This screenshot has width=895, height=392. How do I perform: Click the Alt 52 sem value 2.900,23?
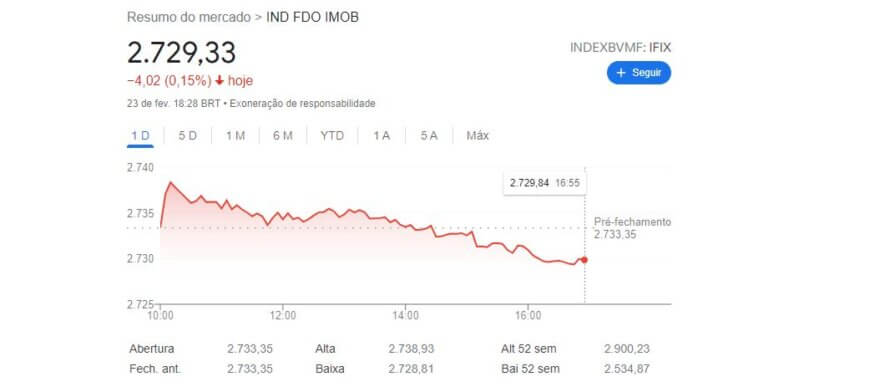point(627,349)
